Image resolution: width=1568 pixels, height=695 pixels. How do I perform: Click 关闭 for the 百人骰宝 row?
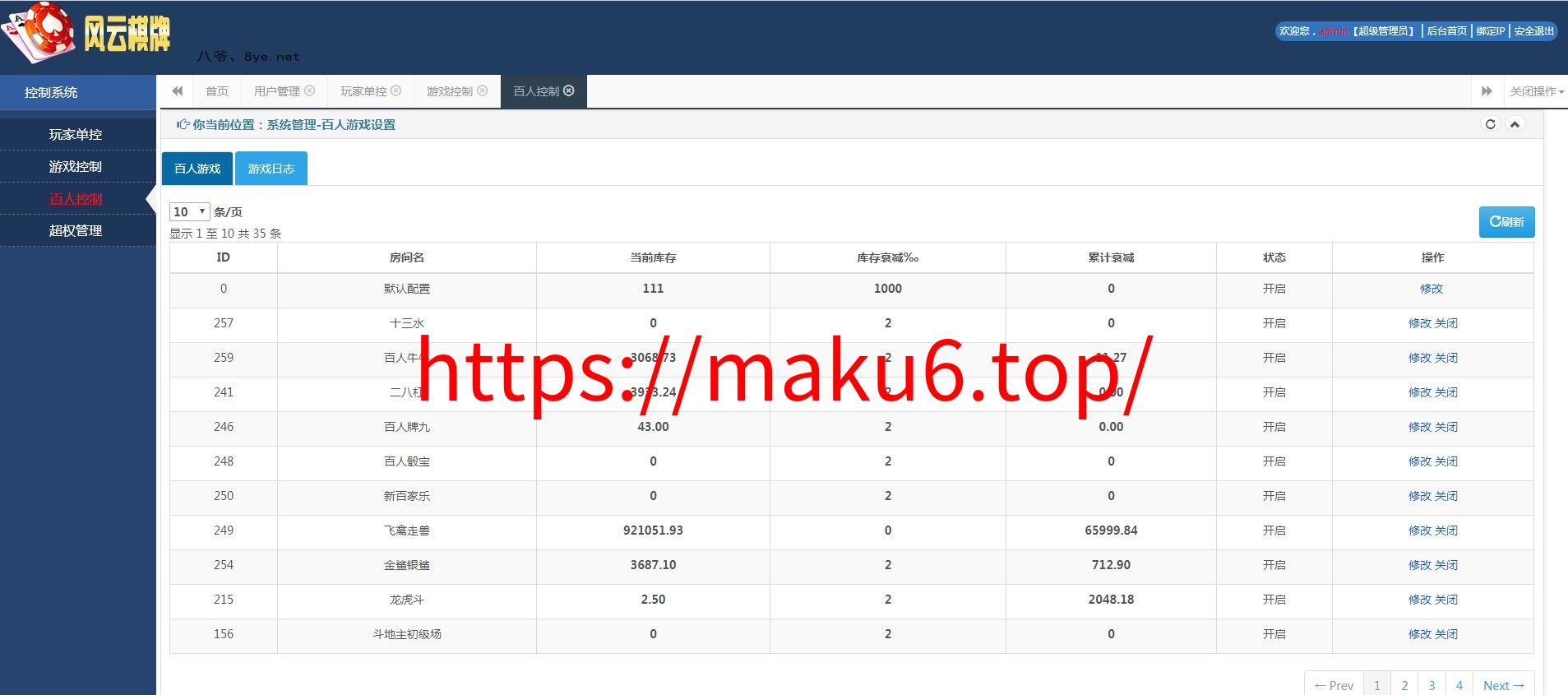click(x=1446, y=461)
